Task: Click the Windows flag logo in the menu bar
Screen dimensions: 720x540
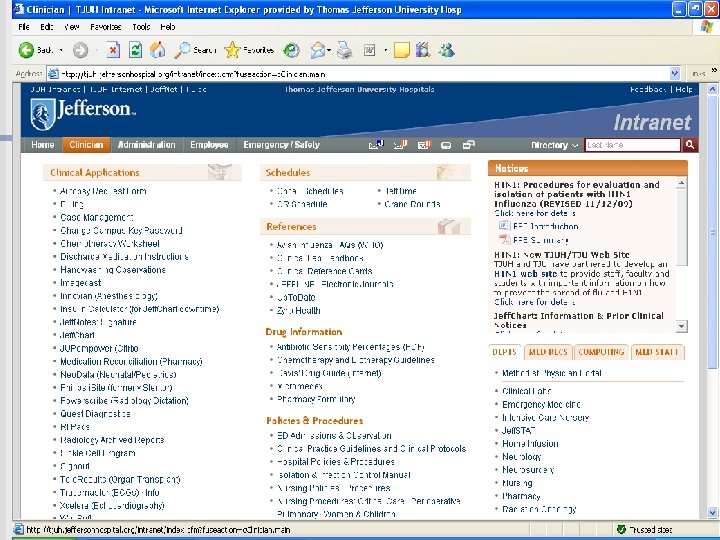Action: point(707,27)
